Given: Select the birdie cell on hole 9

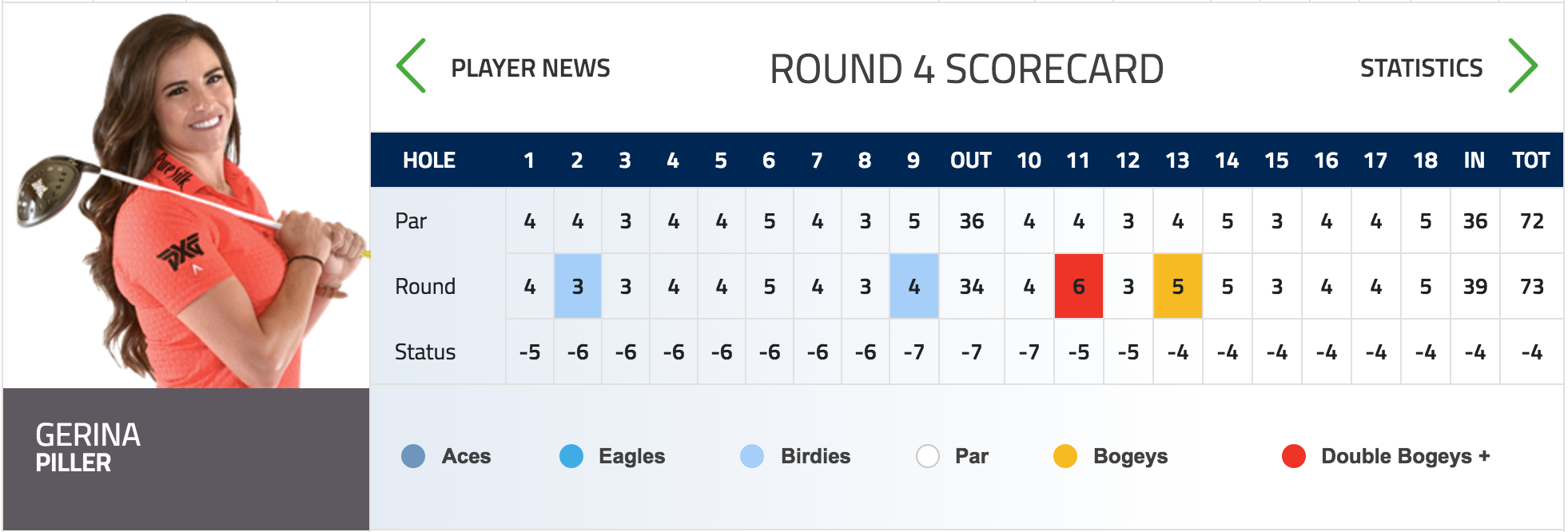Looking at the screenshot, I should coord(914,286).
